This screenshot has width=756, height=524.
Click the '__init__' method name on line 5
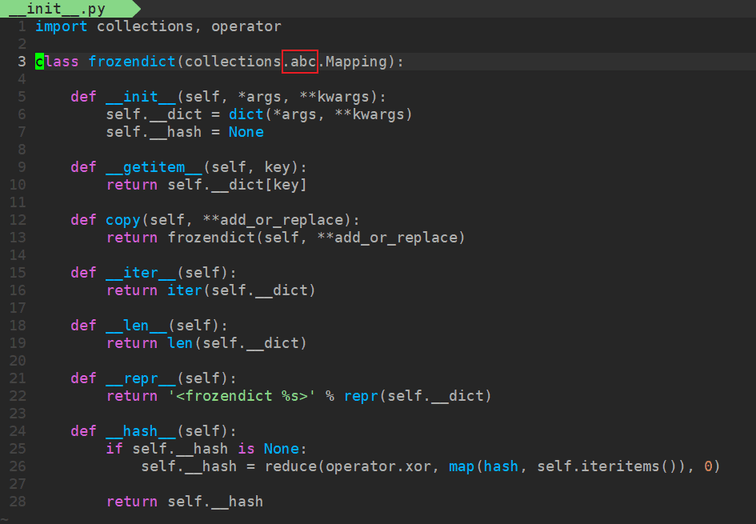(x=140, y=96)
